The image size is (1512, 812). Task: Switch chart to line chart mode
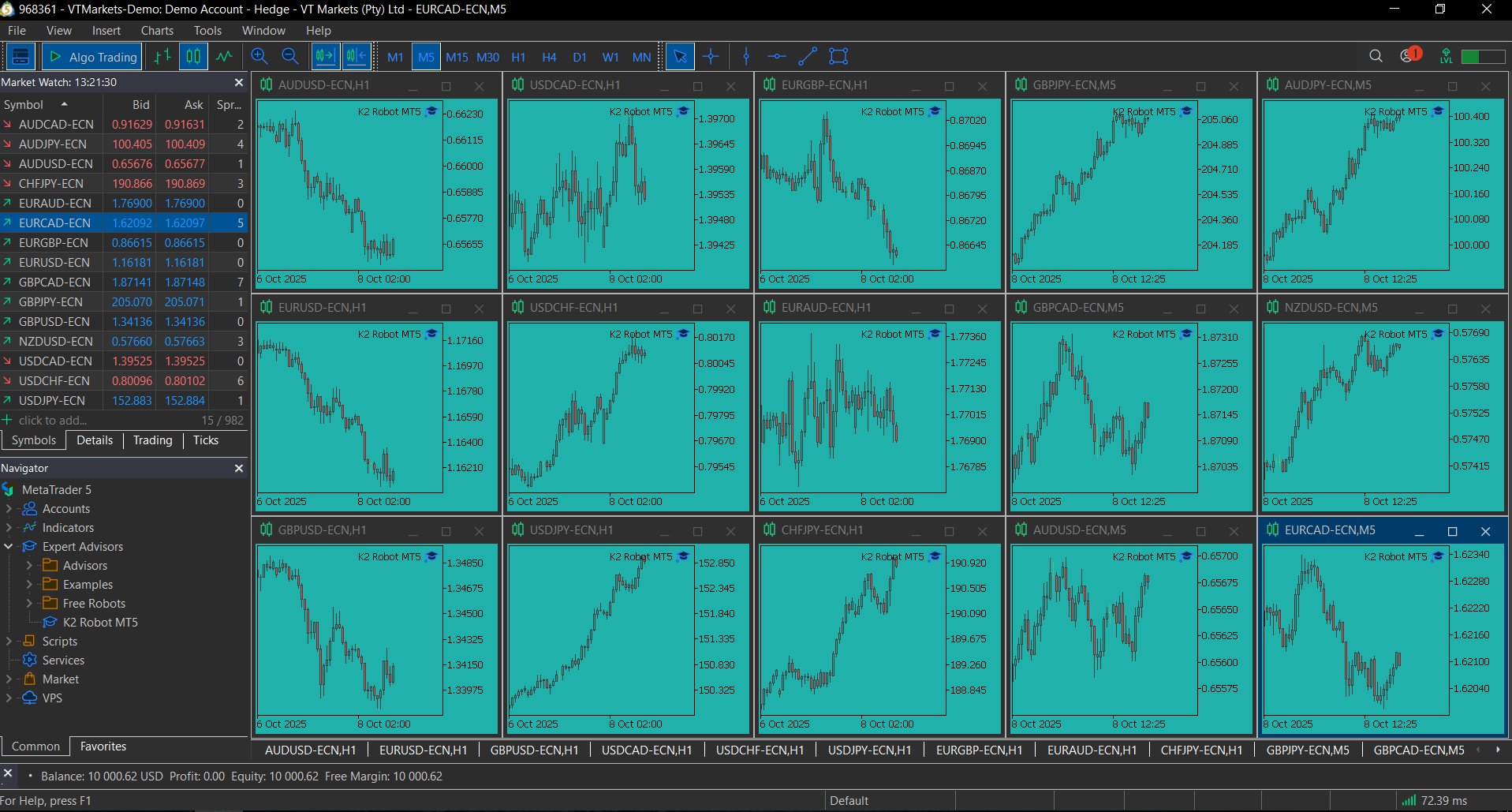click(225, 57)
